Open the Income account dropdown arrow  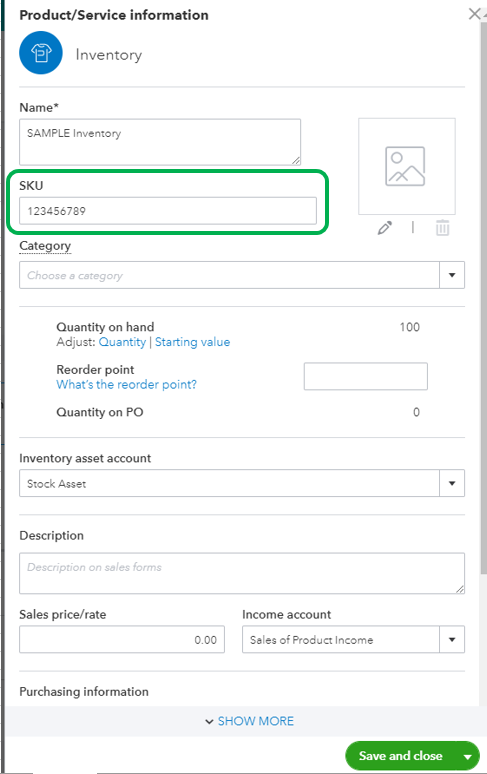point(452,639)
